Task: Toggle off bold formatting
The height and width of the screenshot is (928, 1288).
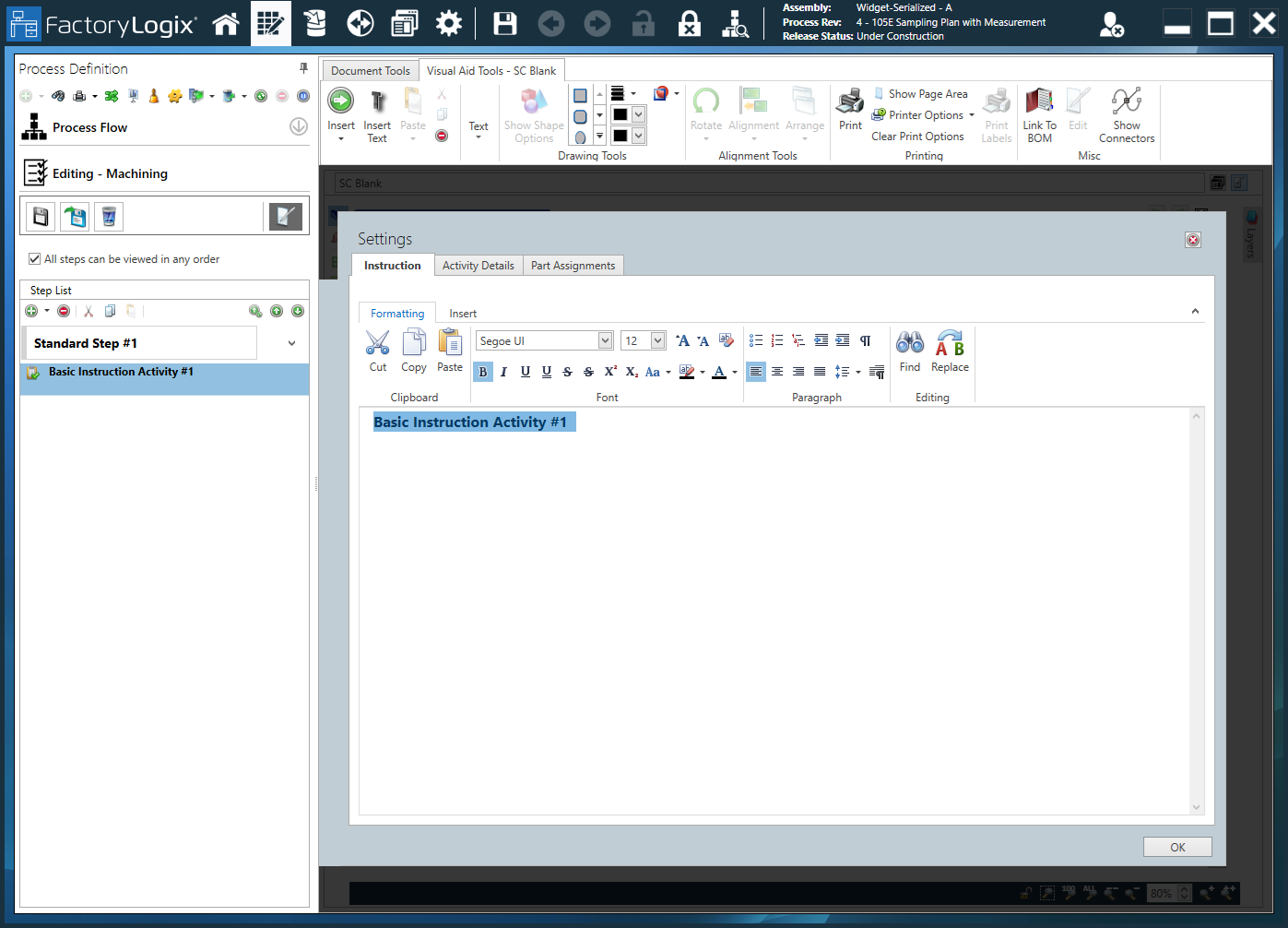Action: tap(482, 372)
